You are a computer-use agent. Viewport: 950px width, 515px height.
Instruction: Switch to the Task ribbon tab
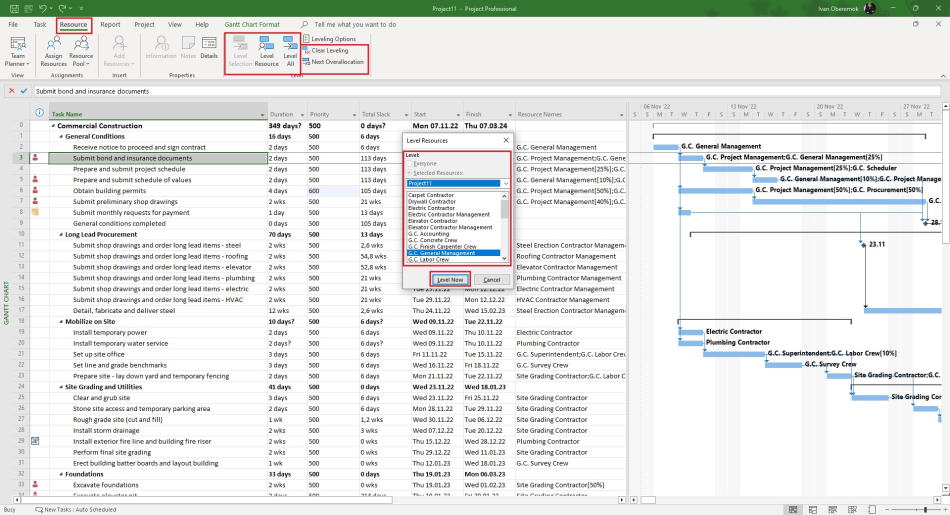point(40,25)
